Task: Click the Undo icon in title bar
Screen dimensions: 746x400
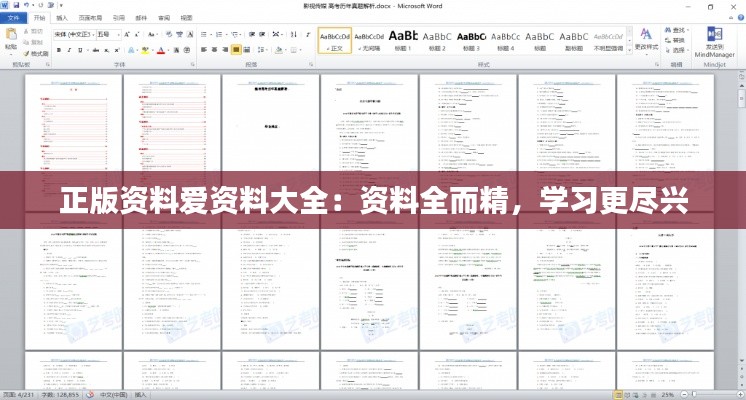Action: click(x=27, y=6)
